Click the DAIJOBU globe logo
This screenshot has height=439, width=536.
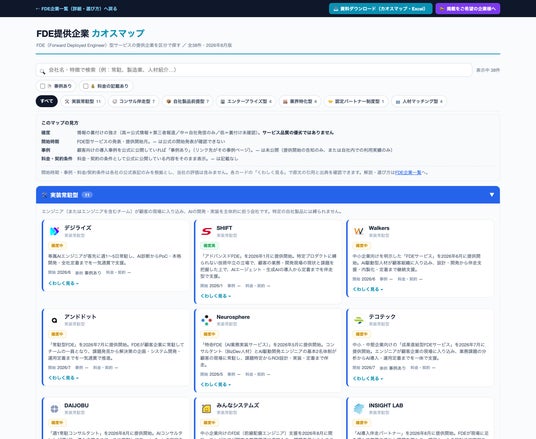tap(54, 409)
